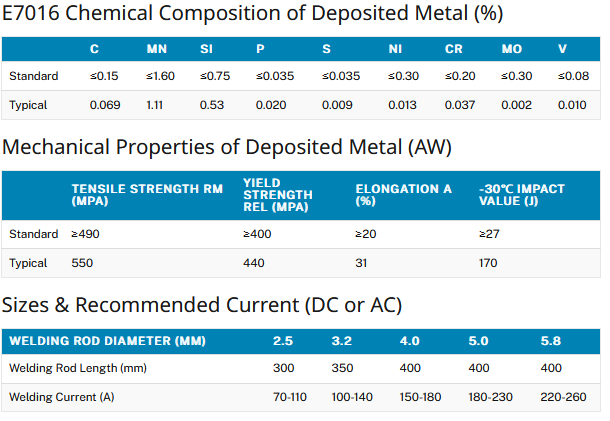Screen dimensions: 610x421
Task: Select the typical MO value 0.002
Action: 516,105
